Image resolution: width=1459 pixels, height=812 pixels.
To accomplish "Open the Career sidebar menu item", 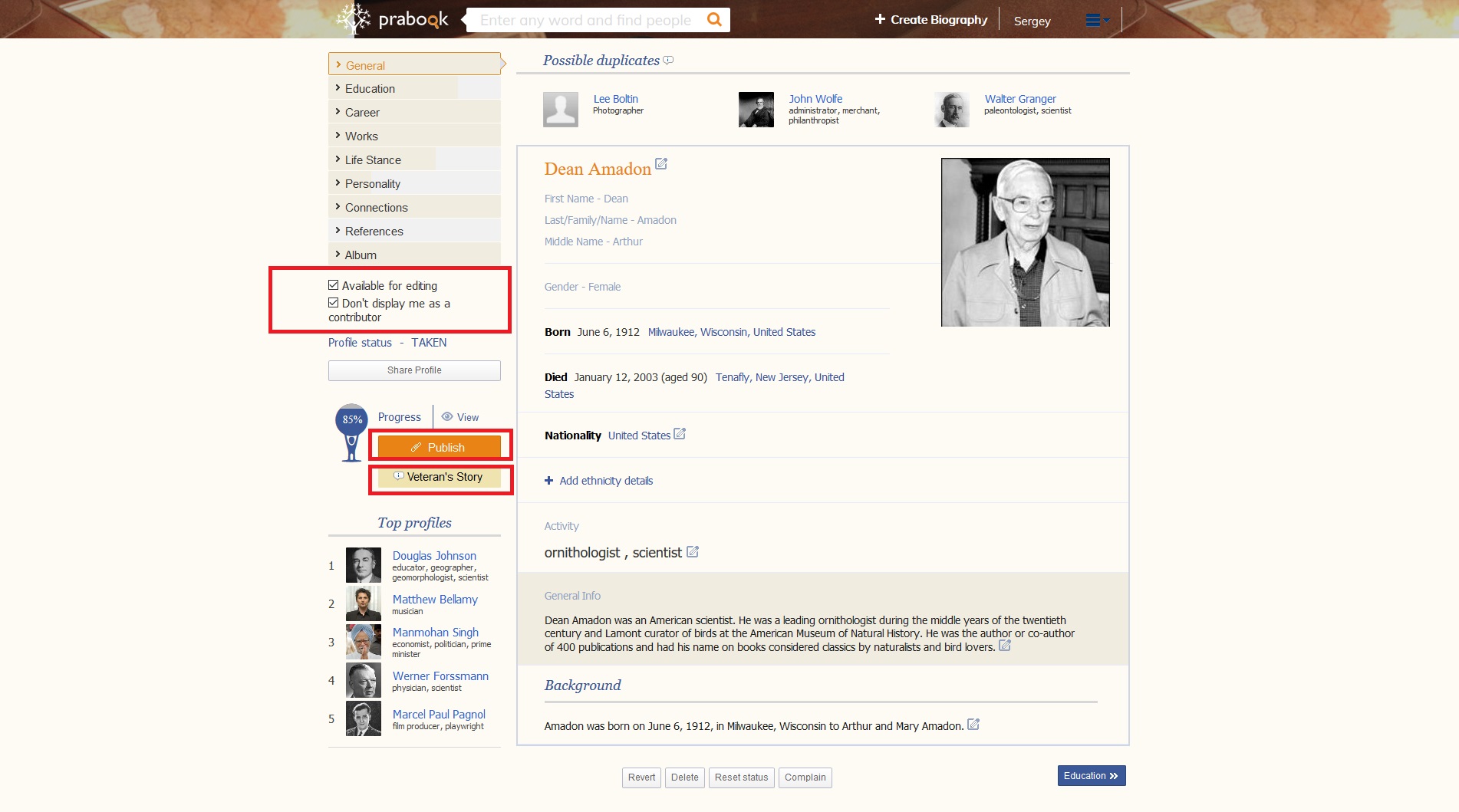I will click(x=414, y=112).
